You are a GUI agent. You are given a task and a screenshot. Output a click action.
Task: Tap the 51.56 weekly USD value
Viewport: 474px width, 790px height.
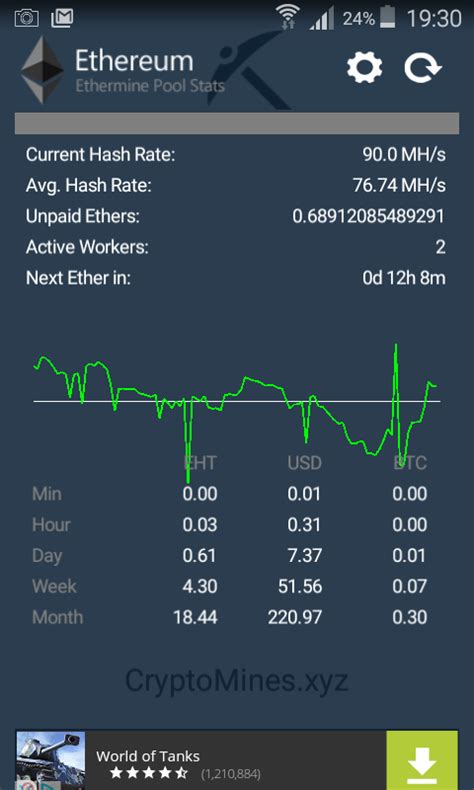click(300, 586)
